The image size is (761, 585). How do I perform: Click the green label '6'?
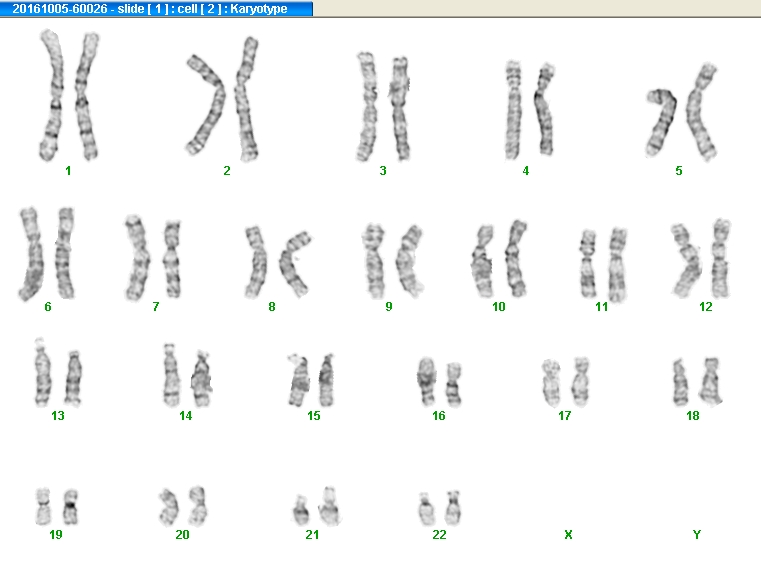click(x=48, y=307)
